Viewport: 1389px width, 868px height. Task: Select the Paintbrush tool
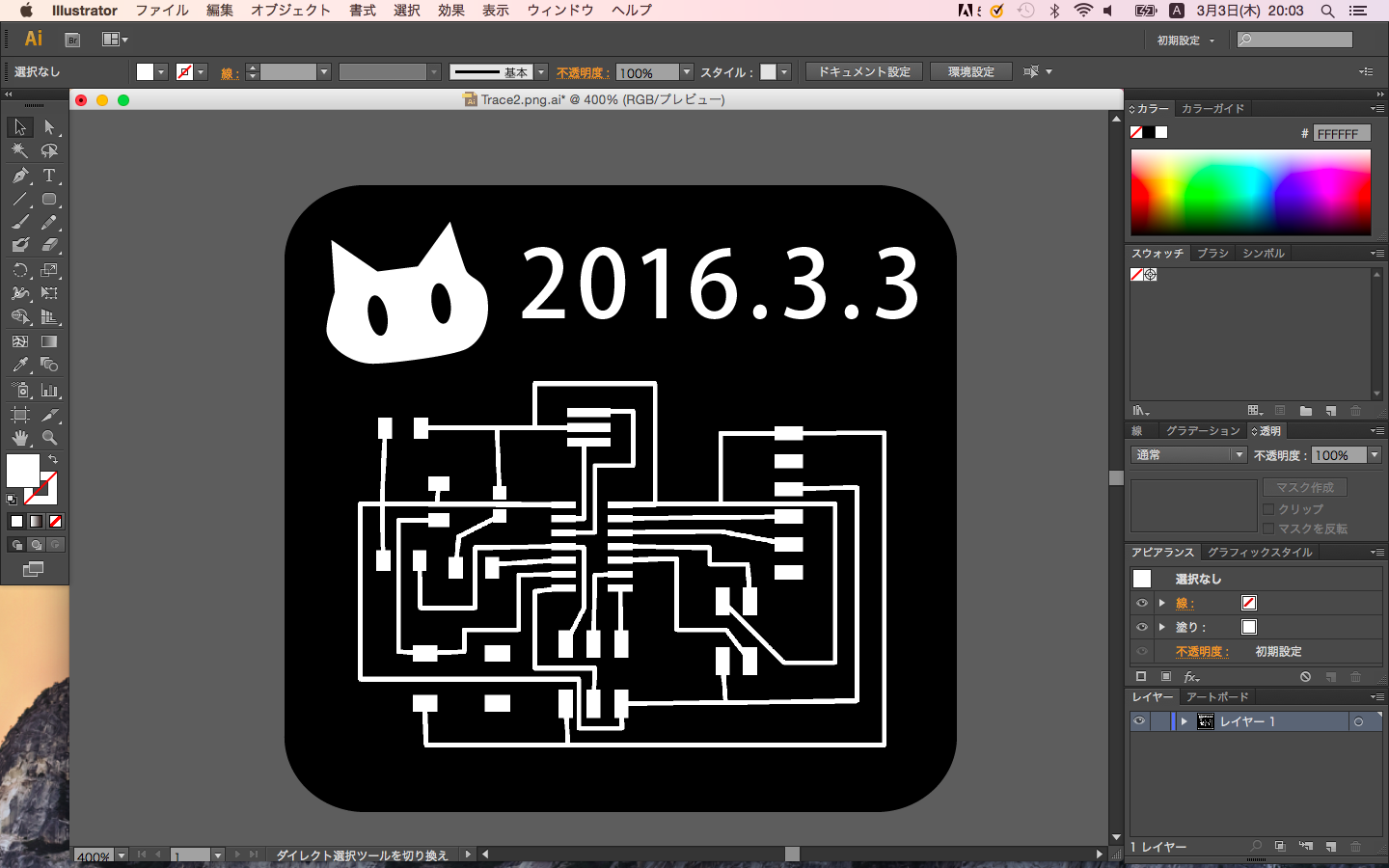(19, 222)
